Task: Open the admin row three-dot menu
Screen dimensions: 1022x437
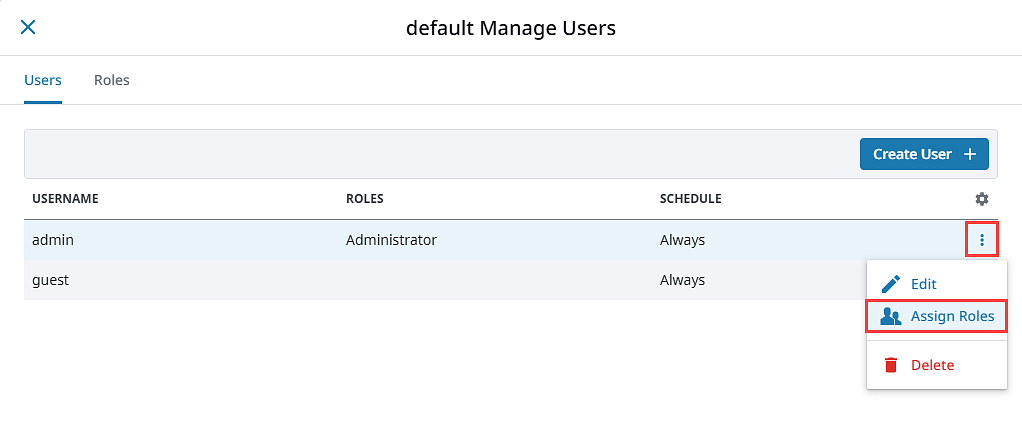Action: click(x=982, y=241)
